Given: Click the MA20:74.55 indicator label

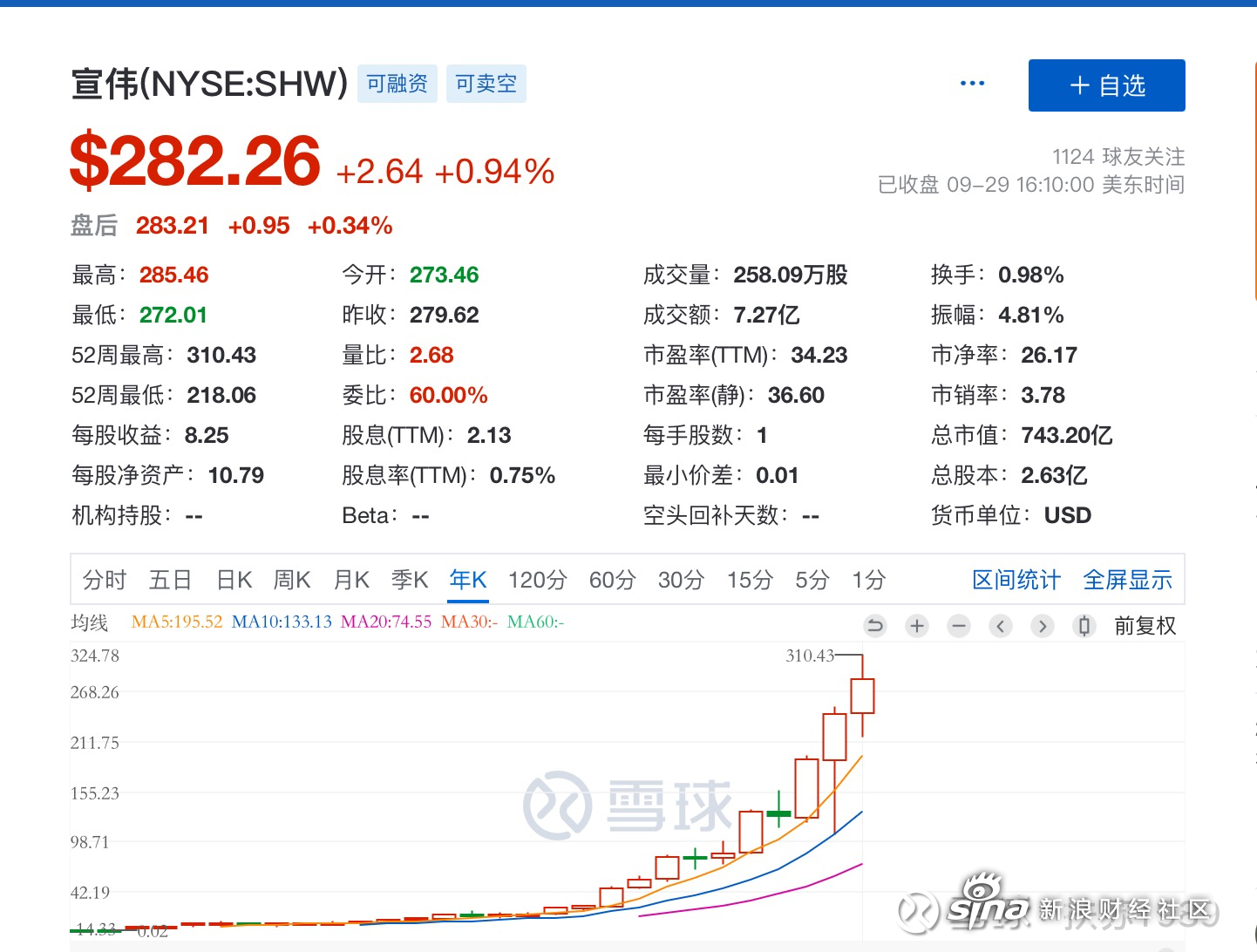Looking at the screenshot, I should (386, 622).
